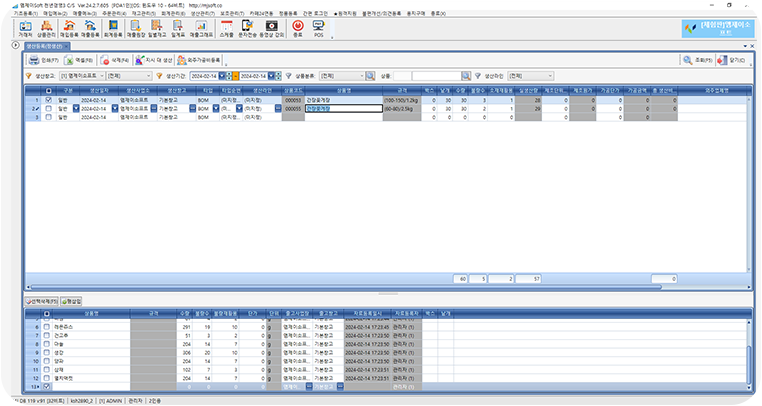Screen dimensions: 762x406
Task: Expand the second 생산창고 [전체] dropdown
Action: (149, 76)
